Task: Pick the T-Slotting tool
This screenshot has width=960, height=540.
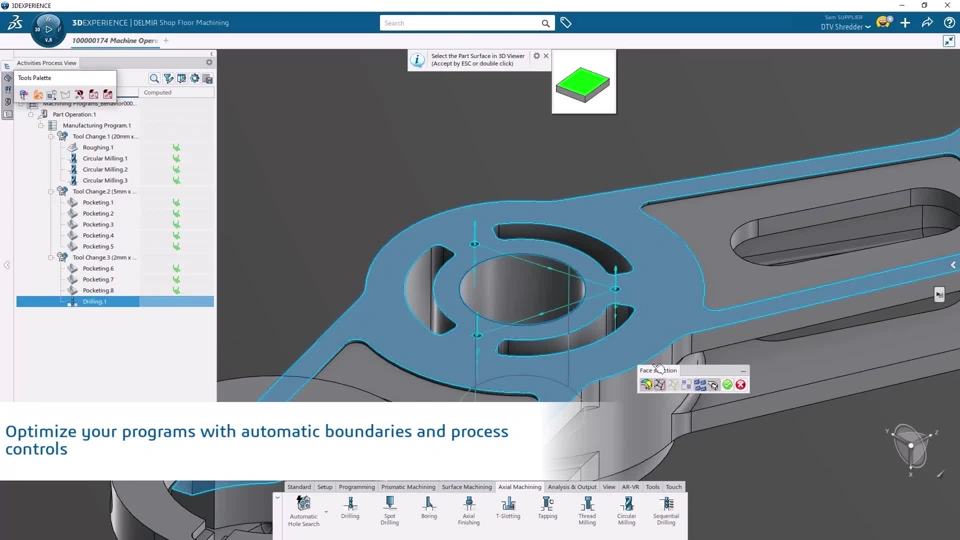Action: (508, 508)
